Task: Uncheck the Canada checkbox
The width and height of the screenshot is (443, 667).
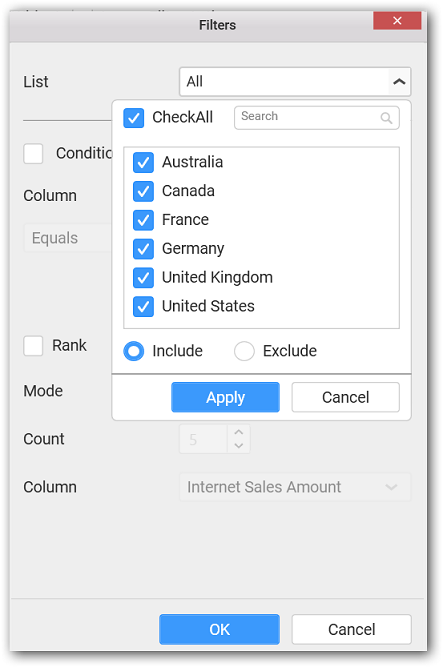Action: click(x=143, y=191)
